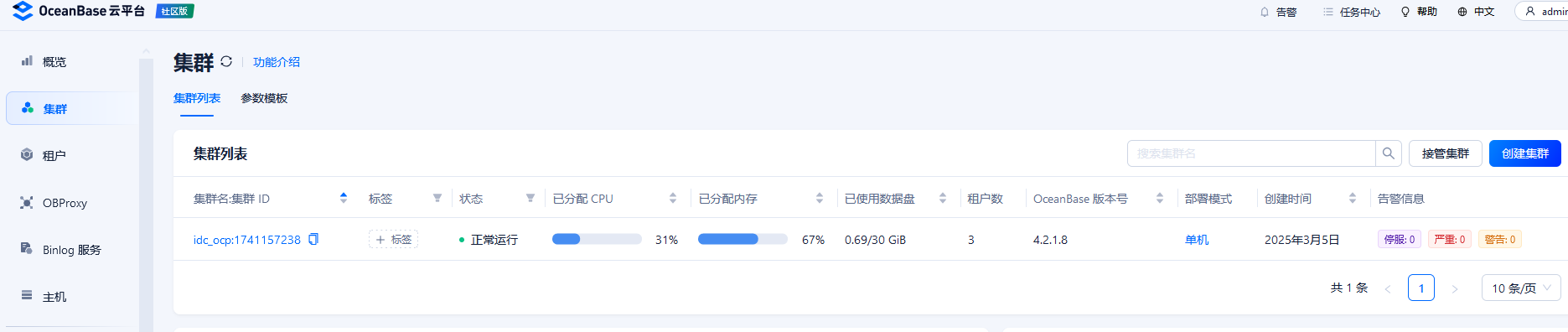The width and height of the screenshot is (1568, 332).
Task: Sort by OceanBase version column
Action: pyautogui.click(x=1160, y=199)
